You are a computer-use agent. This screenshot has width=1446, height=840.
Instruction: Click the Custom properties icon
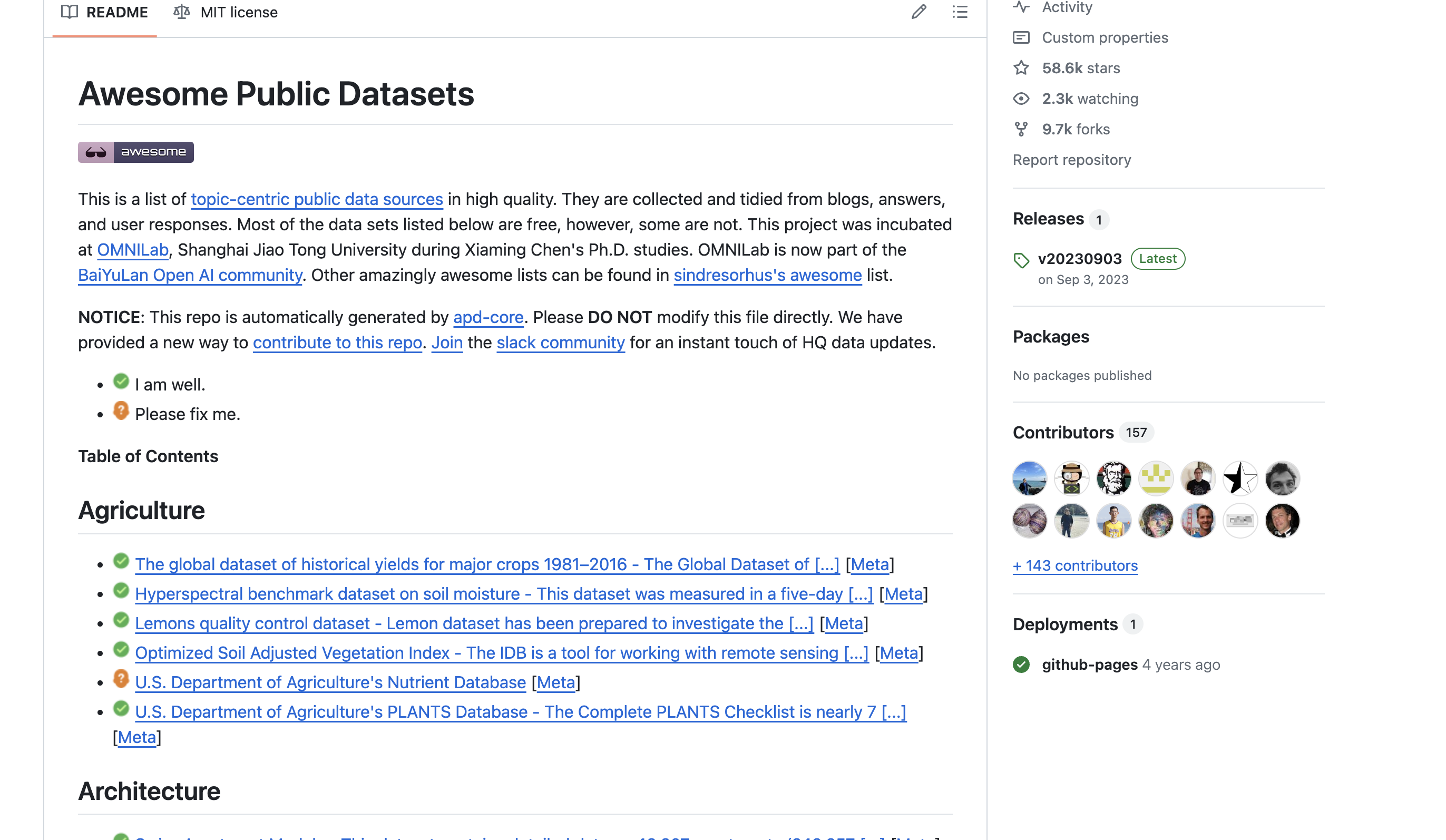click(x=1021, y=37)
